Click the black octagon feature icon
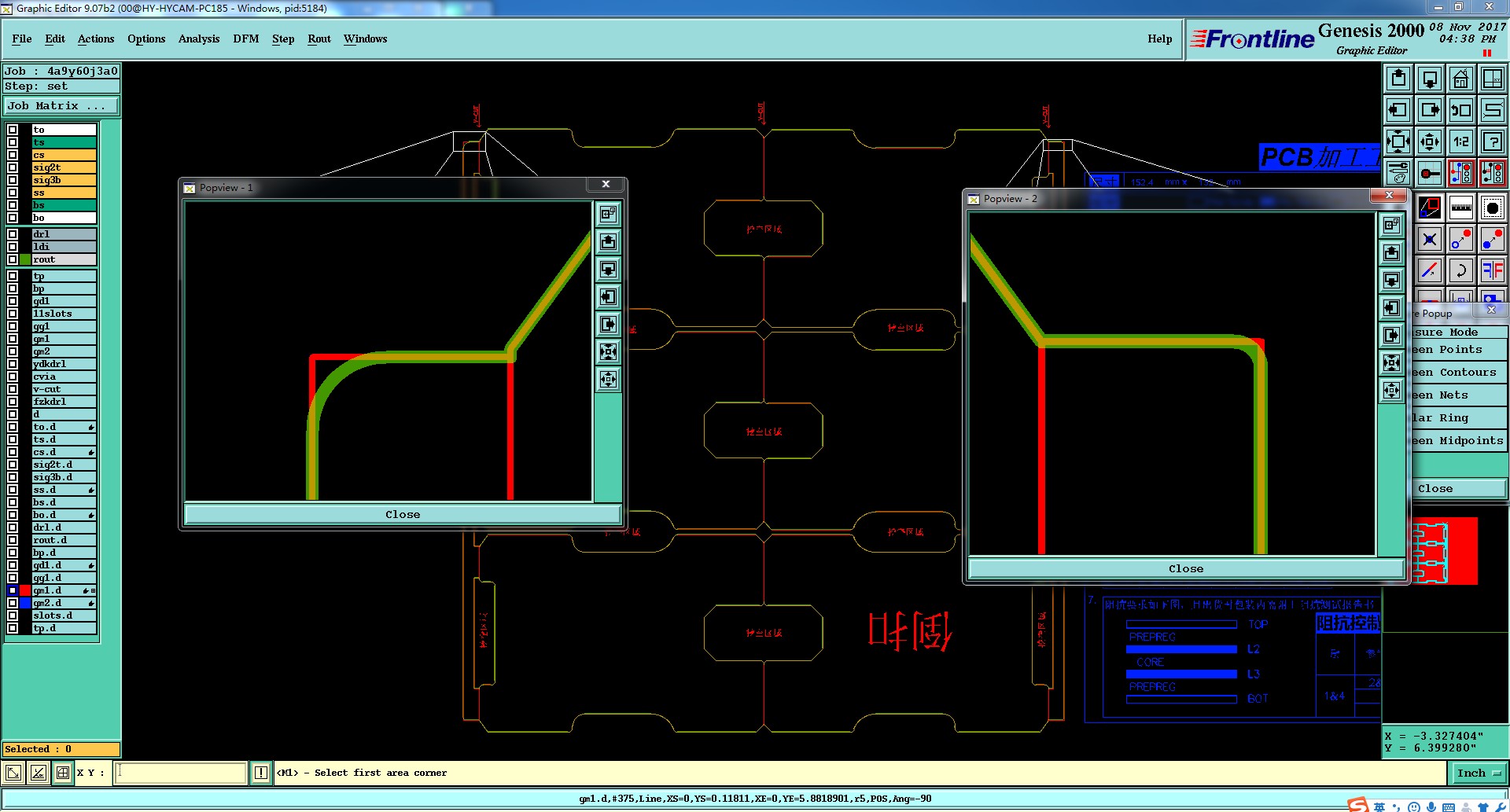 click(1493, 208)
